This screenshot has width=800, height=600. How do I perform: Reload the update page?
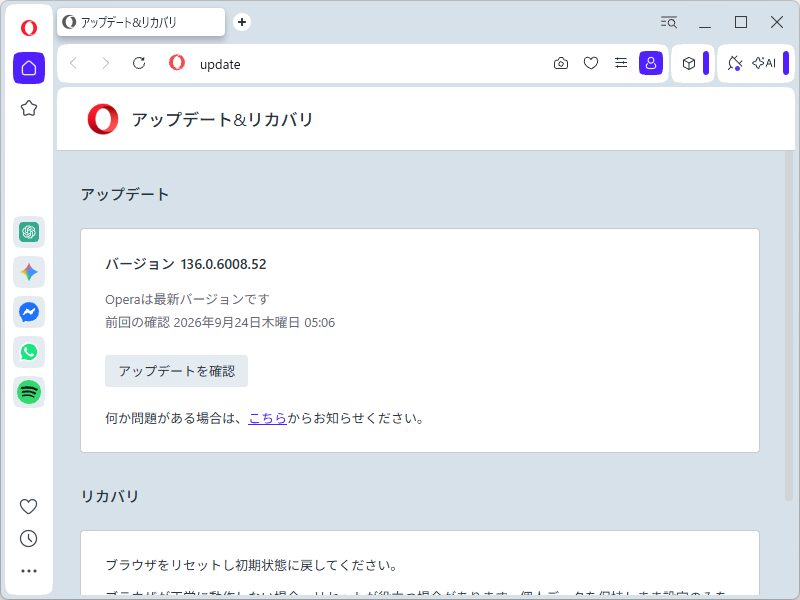(139, 63)
